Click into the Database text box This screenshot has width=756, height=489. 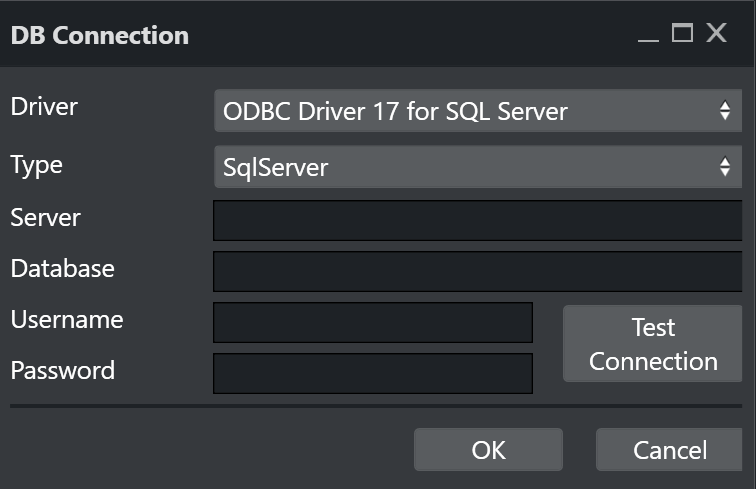pyautogui.click(x=477, y=271)
